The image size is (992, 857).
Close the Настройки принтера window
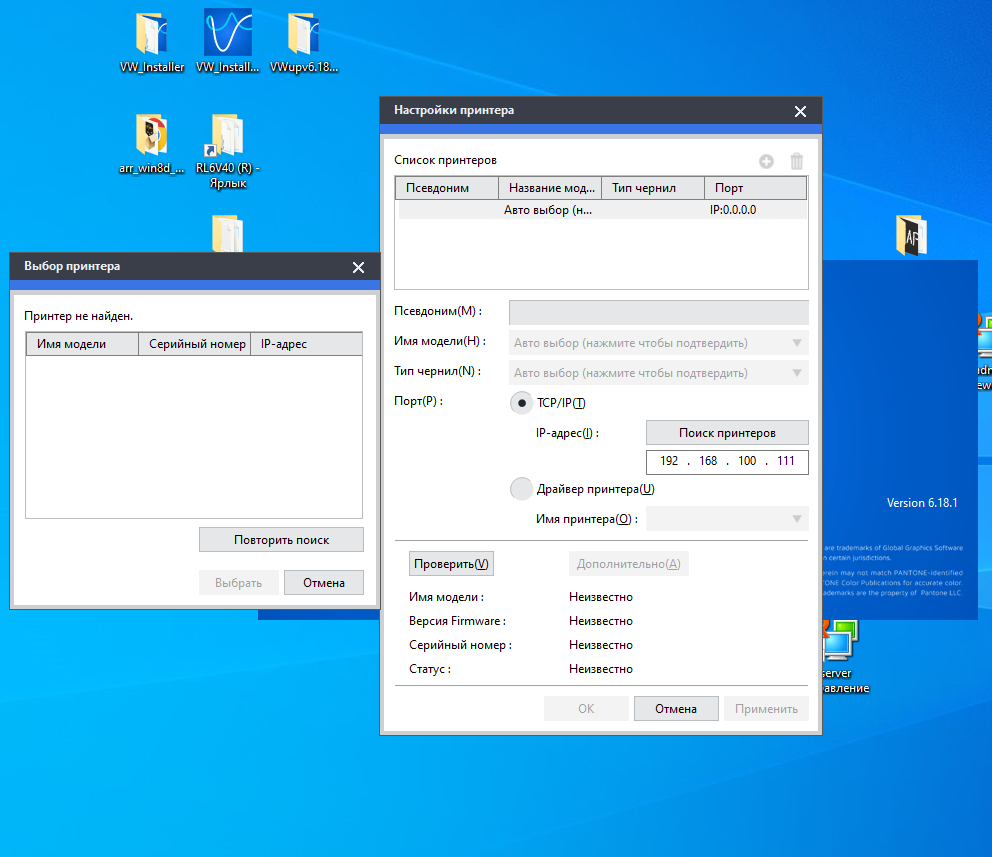pyautogui.click(x=800, y=111)
